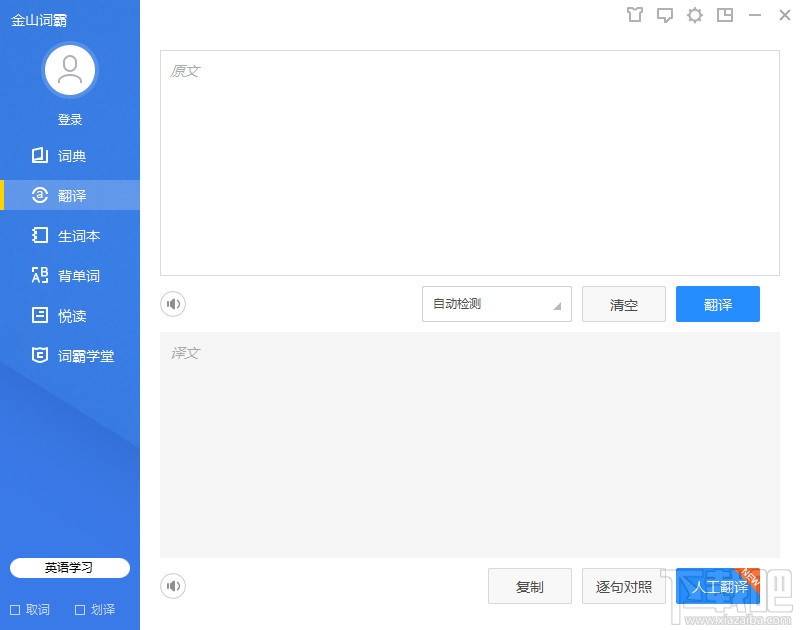
Task: Play audio of the source text
Action: pos(173,304)
